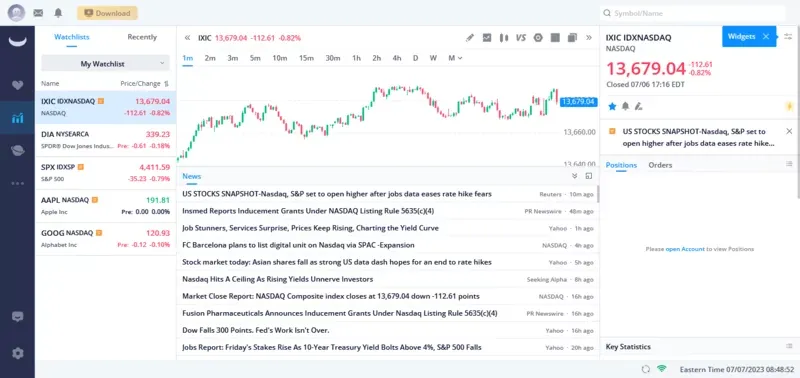This screenshot has height=378, width=800.
Task: Open the M timeframe dropdown
Action: coord(455,58)
